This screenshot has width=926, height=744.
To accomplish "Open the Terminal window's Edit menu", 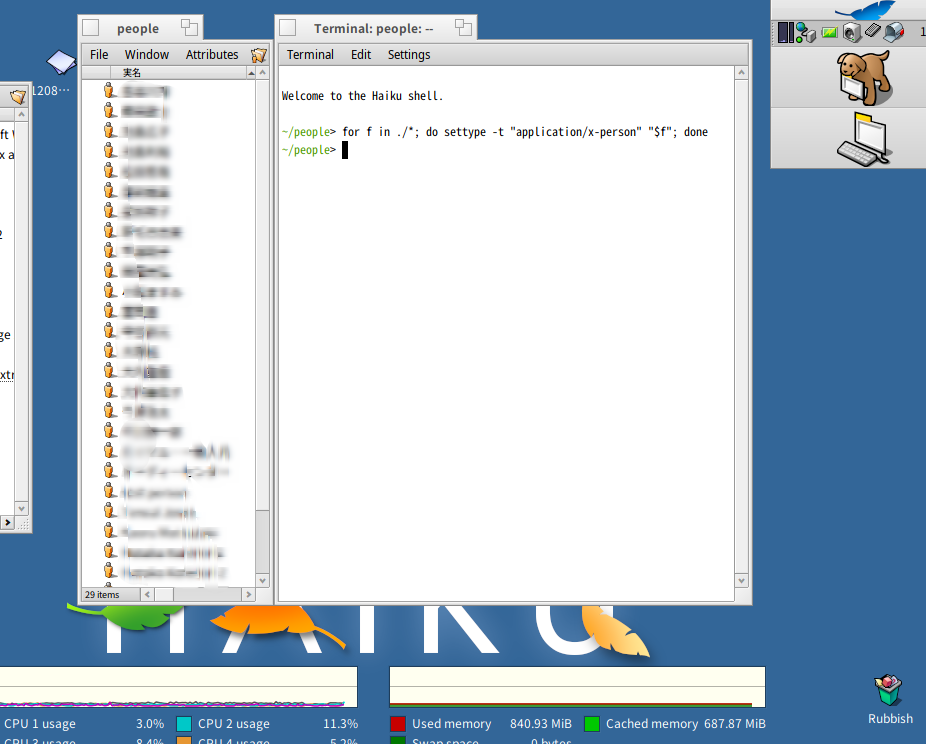I will (x=361, y=55).
